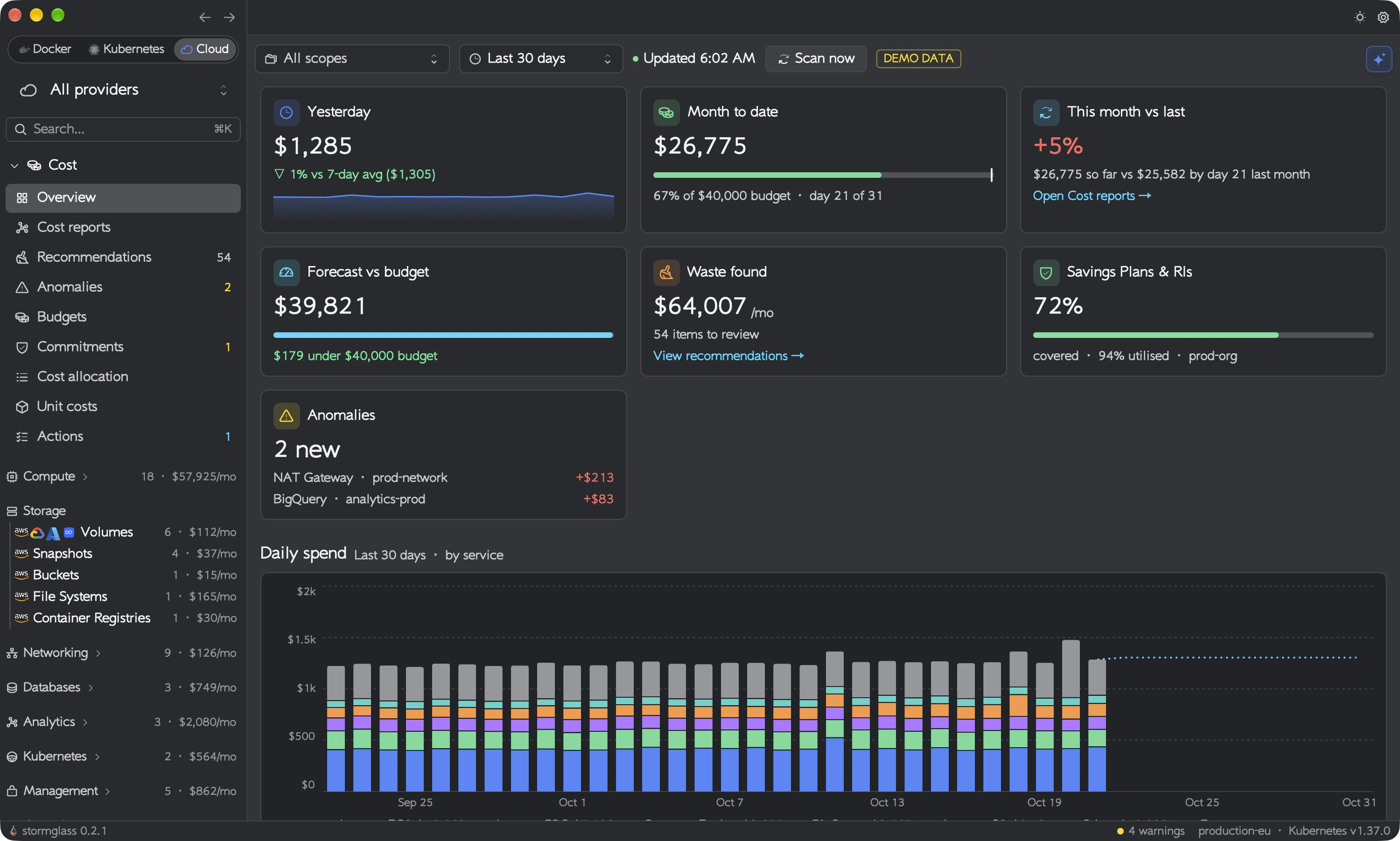Click the Waste found broom icon

click(x=666, y=273)
